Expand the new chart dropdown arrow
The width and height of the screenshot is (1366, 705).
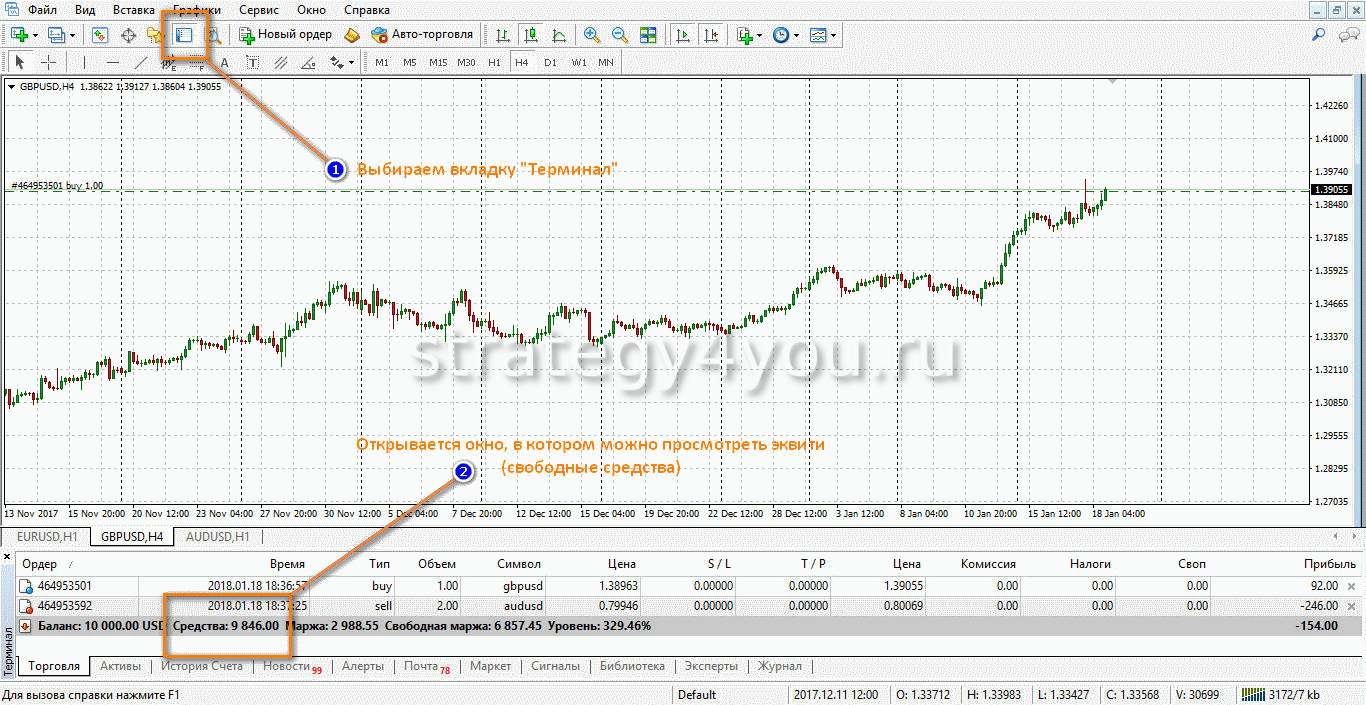[35, 35]
